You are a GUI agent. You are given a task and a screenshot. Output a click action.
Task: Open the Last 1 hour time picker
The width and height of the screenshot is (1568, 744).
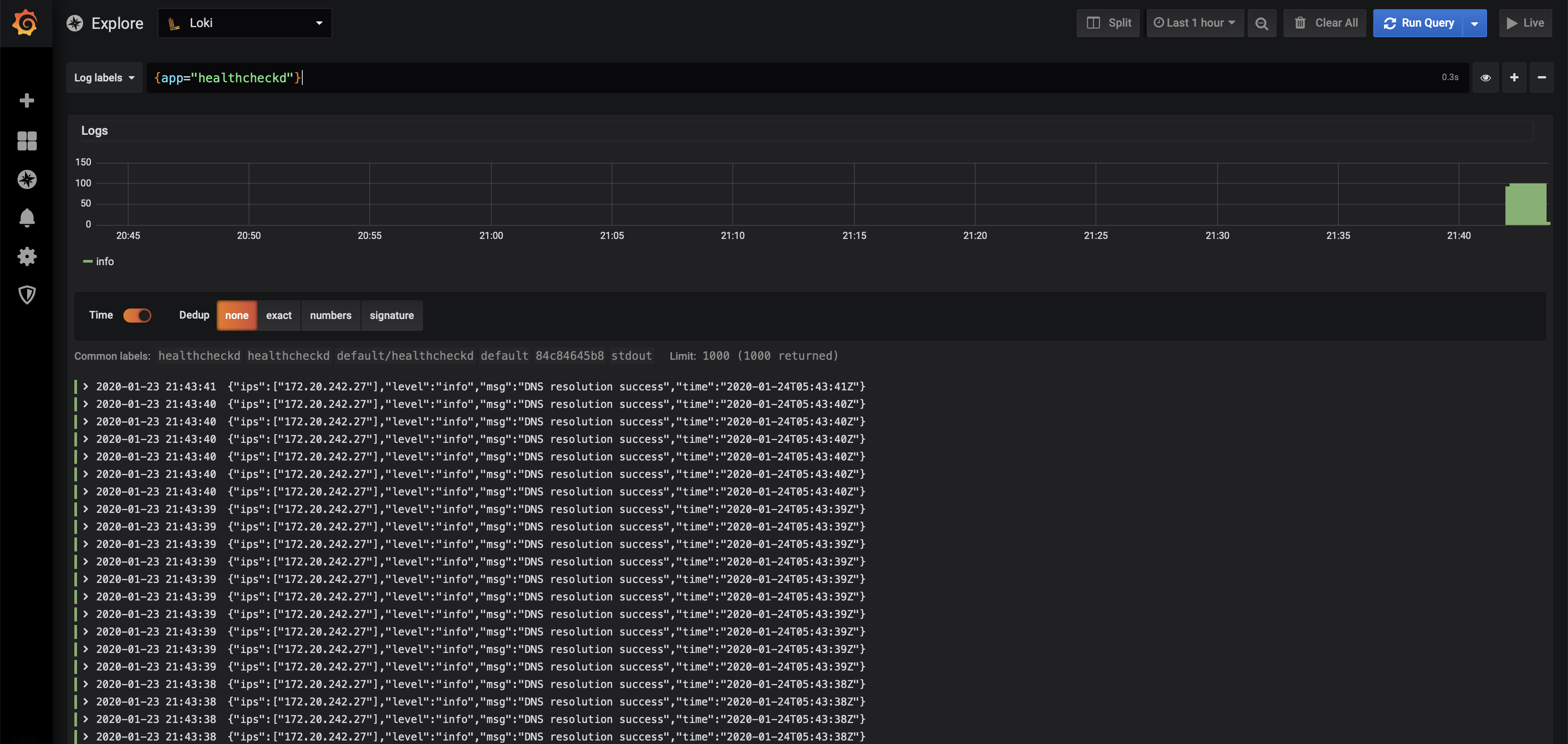[x=1194, y=23]
